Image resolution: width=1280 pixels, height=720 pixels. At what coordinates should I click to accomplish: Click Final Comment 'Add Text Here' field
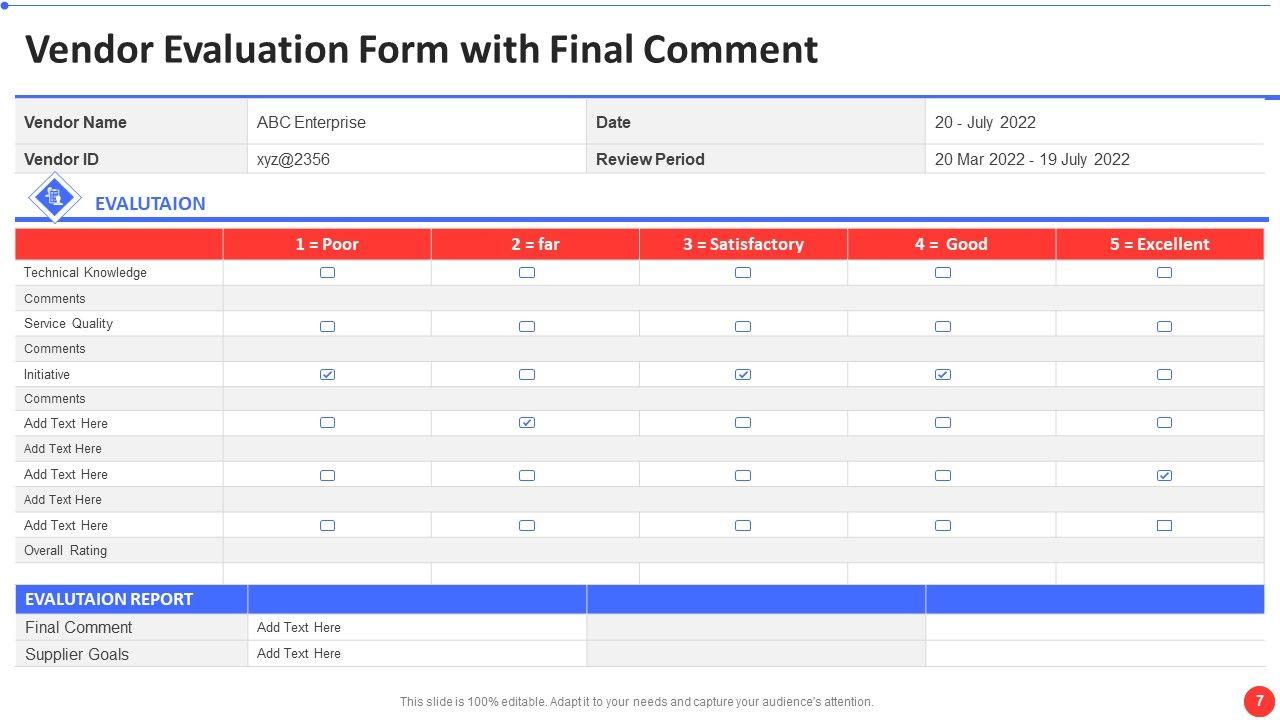[299, 627]
